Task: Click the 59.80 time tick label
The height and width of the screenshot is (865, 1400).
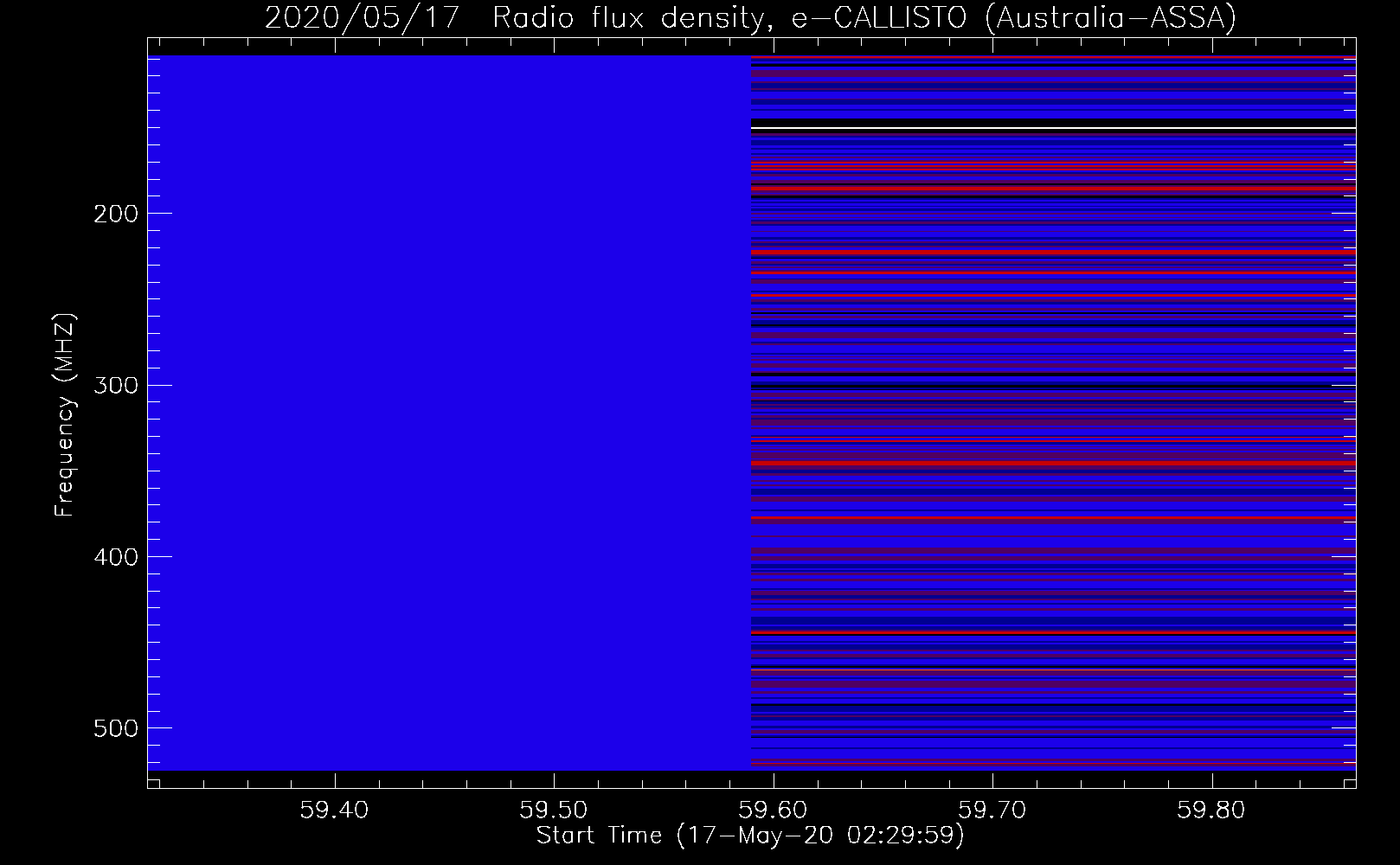Action: click(x=1211, y=810)
